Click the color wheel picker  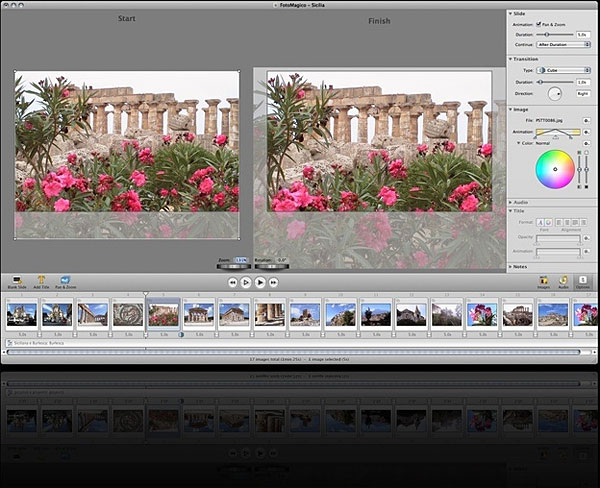point(555,169)
